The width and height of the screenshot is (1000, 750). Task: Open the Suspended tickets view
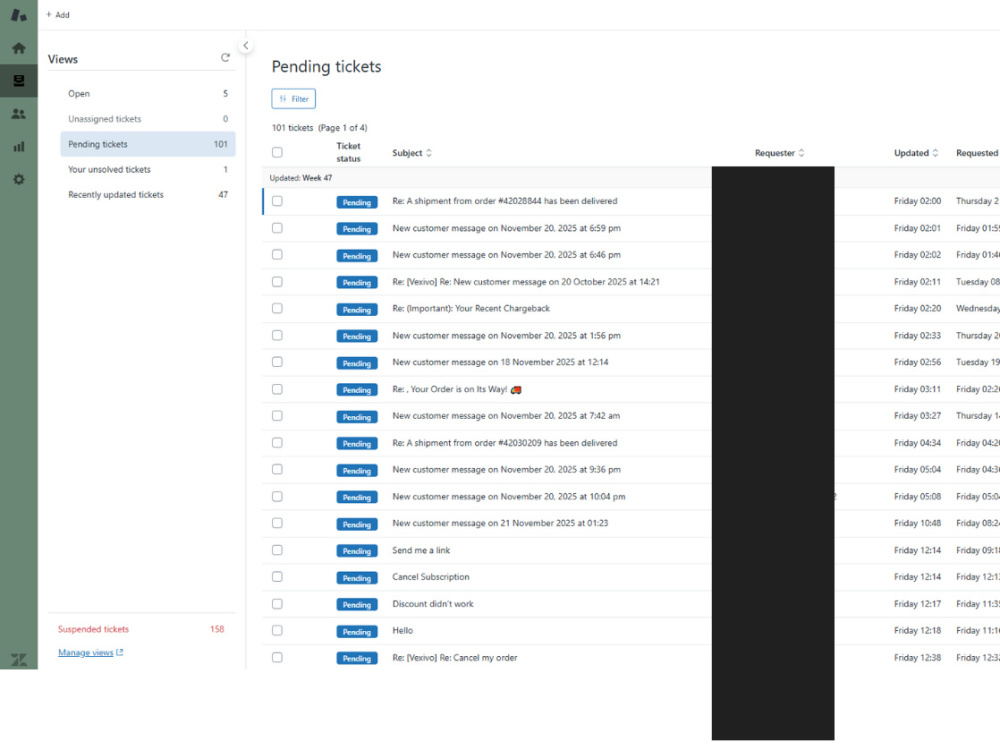142,629
